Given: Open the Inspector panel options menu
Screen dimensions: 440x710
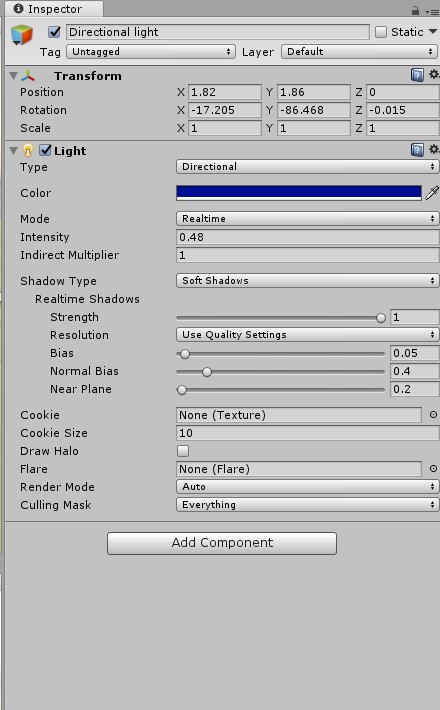Looking at the screenshot, I should coord(432,11).
